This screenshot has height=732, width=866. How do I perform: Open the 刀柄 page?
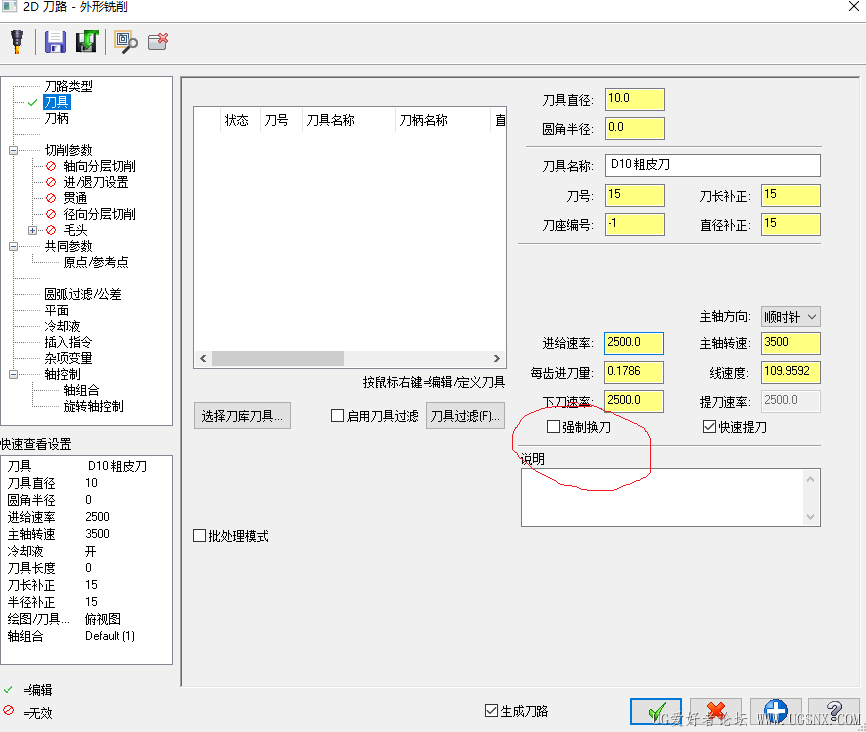tap(56, 118)
